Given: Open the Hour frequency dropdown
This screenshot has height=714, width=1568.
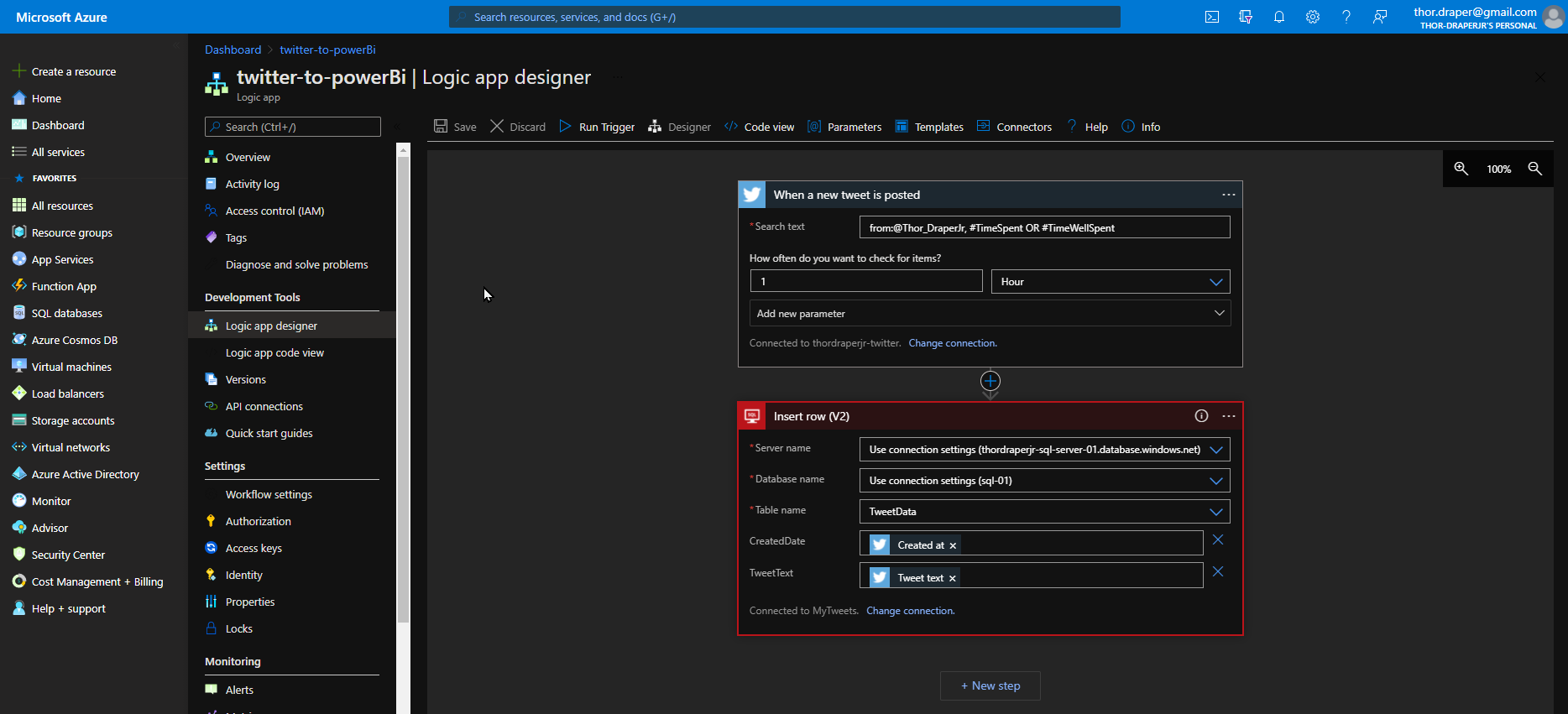Looking at the screenshot, I should (1111, 282).
